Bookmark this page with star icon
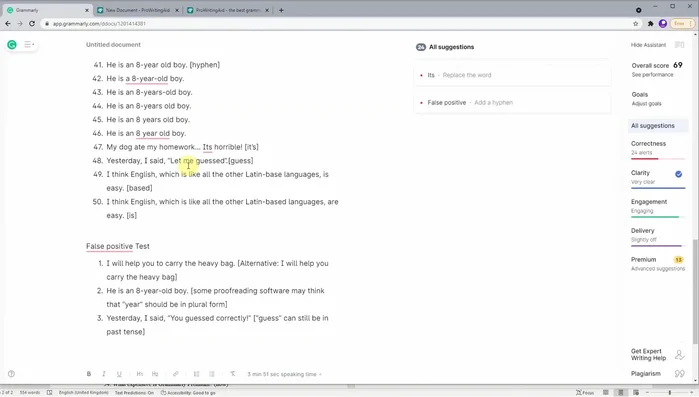Viewport: 699px width, 397px height. [x=636, y=24]
